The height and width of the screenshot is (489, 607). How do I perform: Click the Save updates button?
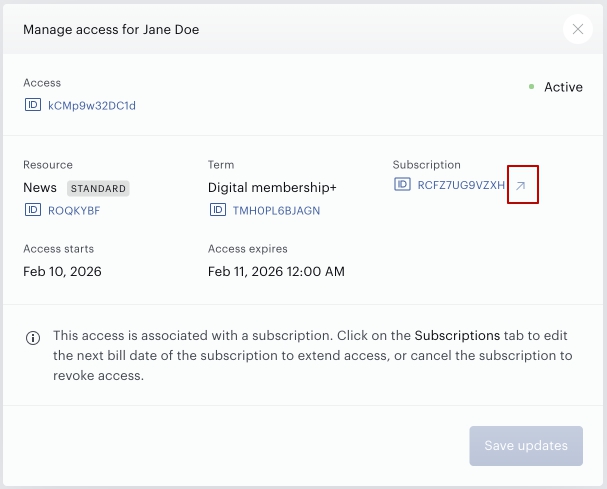tap(526, 446)
